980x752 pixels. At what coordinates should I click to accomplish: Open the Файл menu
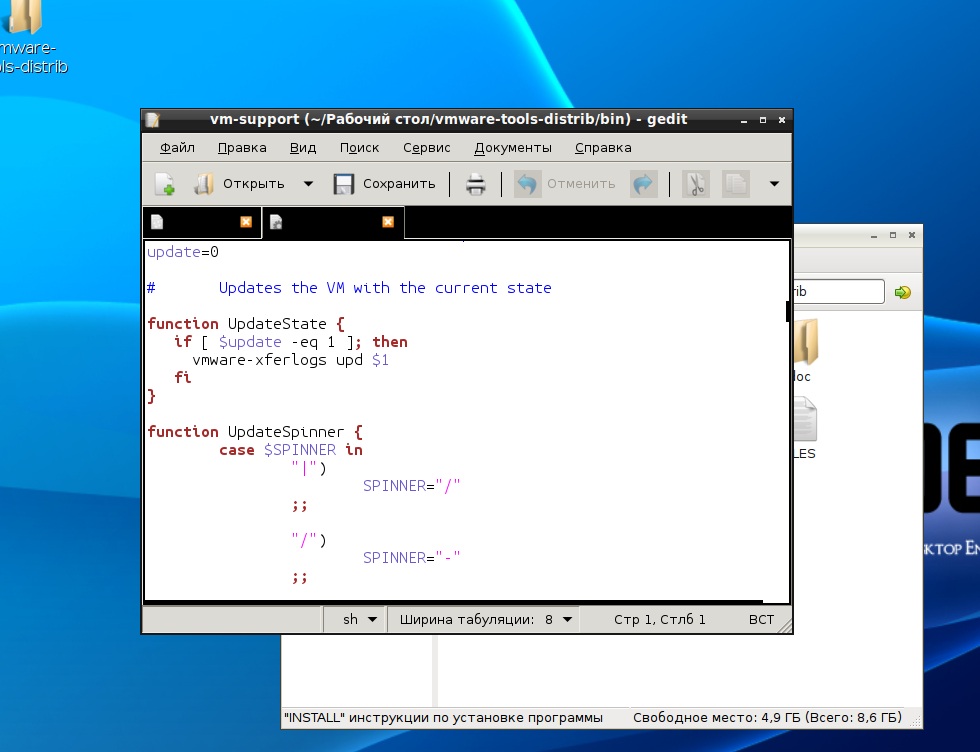click(x=177, y=148)
